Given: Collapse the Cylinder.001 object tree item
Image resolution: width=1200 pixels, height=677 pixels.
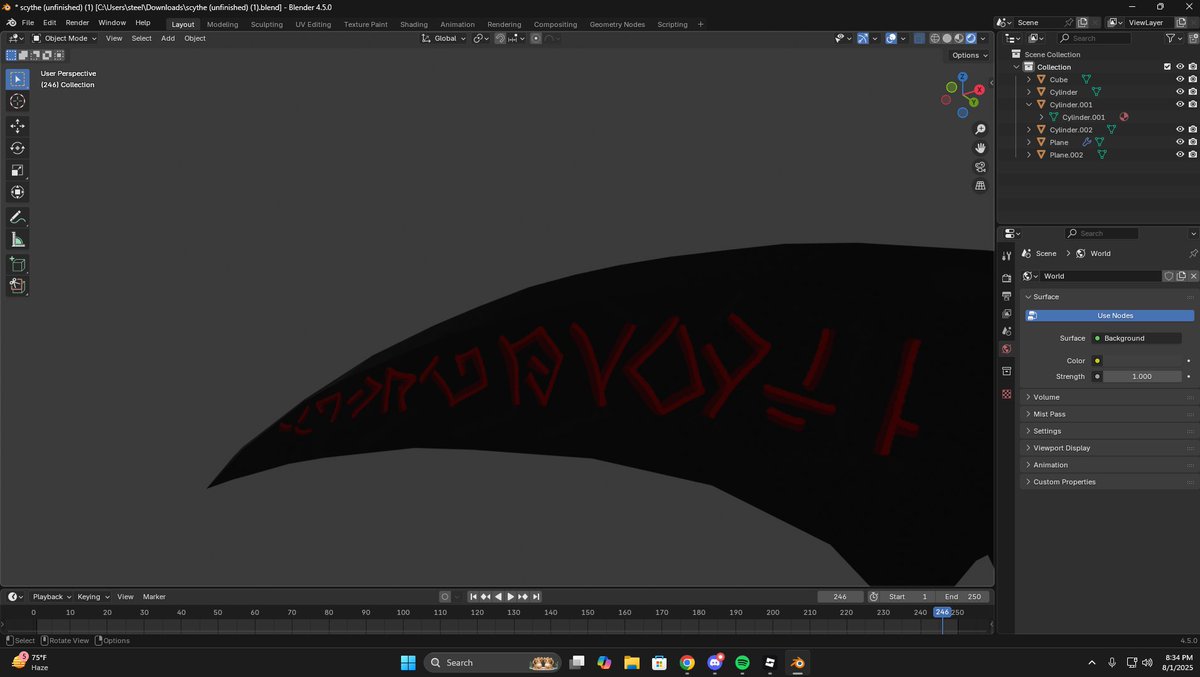Looking at the screenshot, I should pos(1029,104).
